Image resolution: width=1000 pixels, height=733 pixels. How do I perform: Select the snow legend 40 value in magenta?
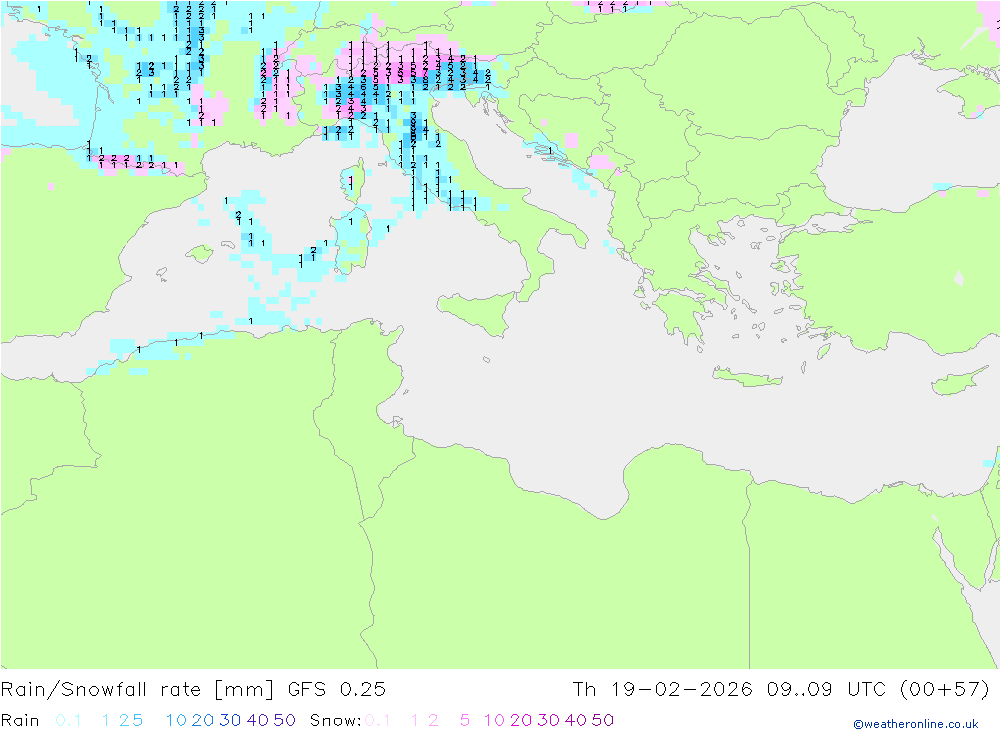tap(576, 720)
